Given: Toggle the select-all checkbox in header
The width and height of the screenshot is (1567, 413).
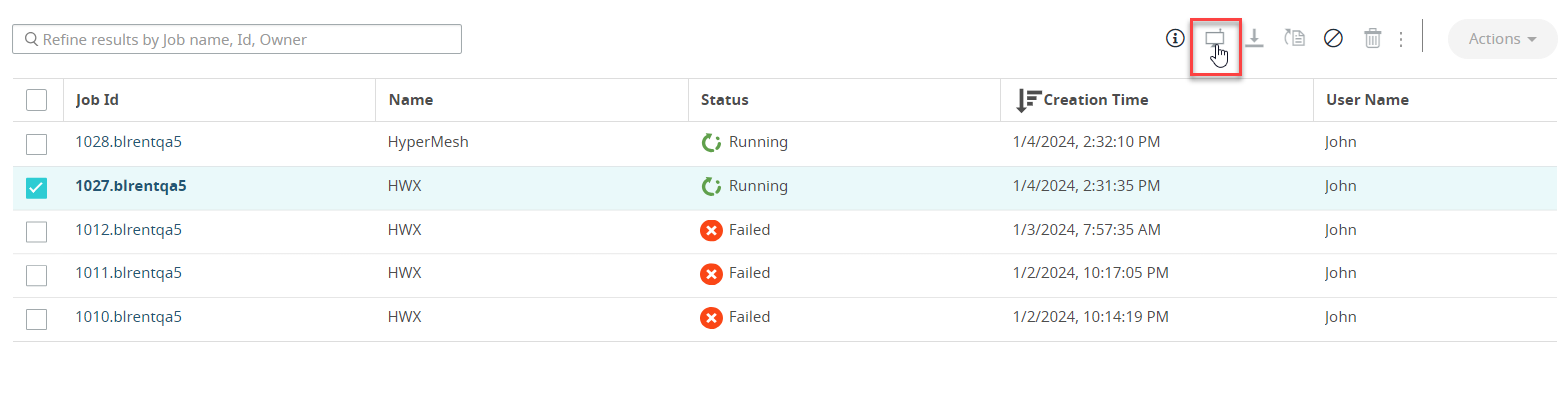Looking at the screenshot, I should tap(36, 100).
